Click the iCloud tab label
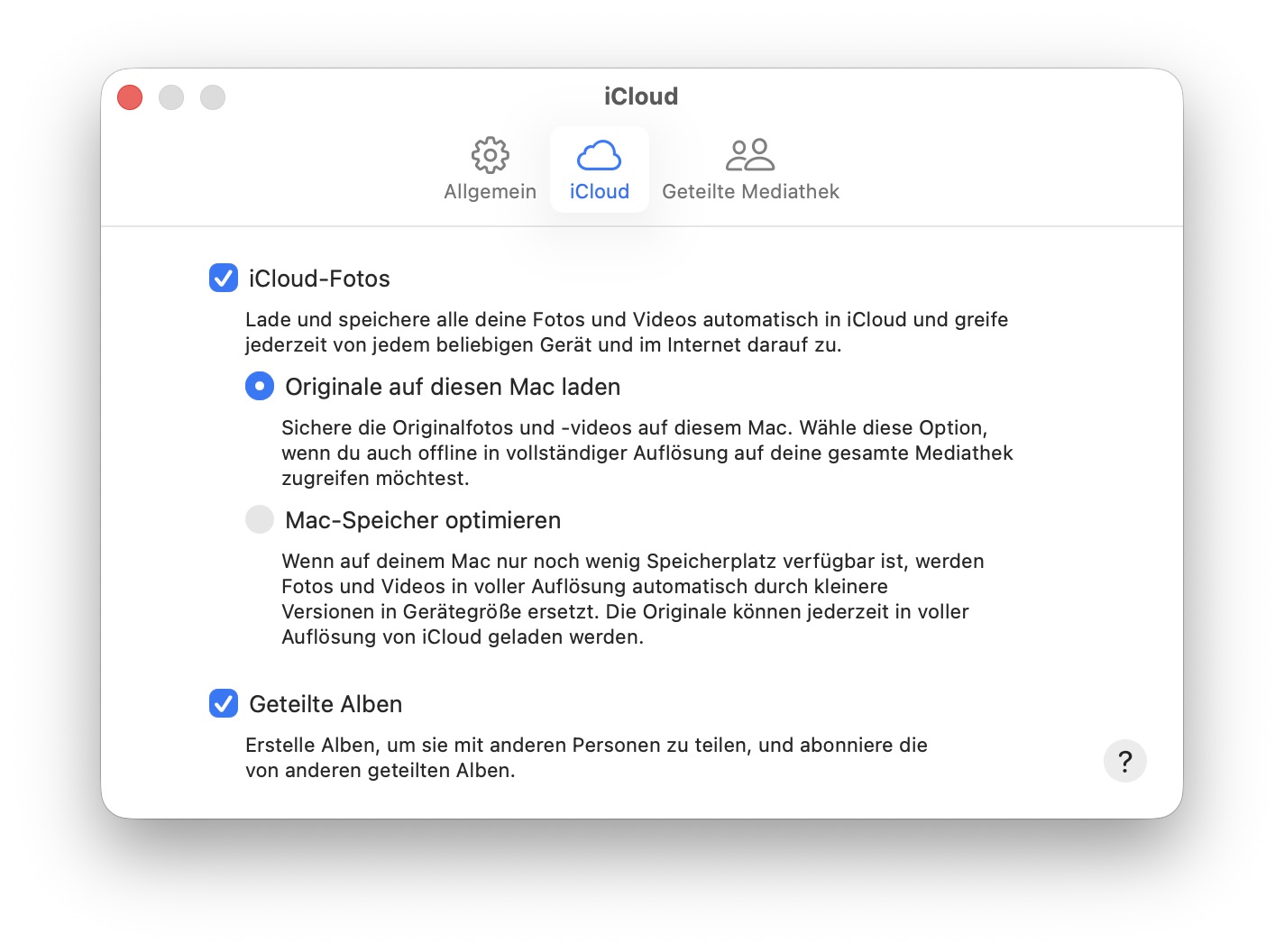The width and height of the screenshot is (1284, 952). [x=600, y=192]
